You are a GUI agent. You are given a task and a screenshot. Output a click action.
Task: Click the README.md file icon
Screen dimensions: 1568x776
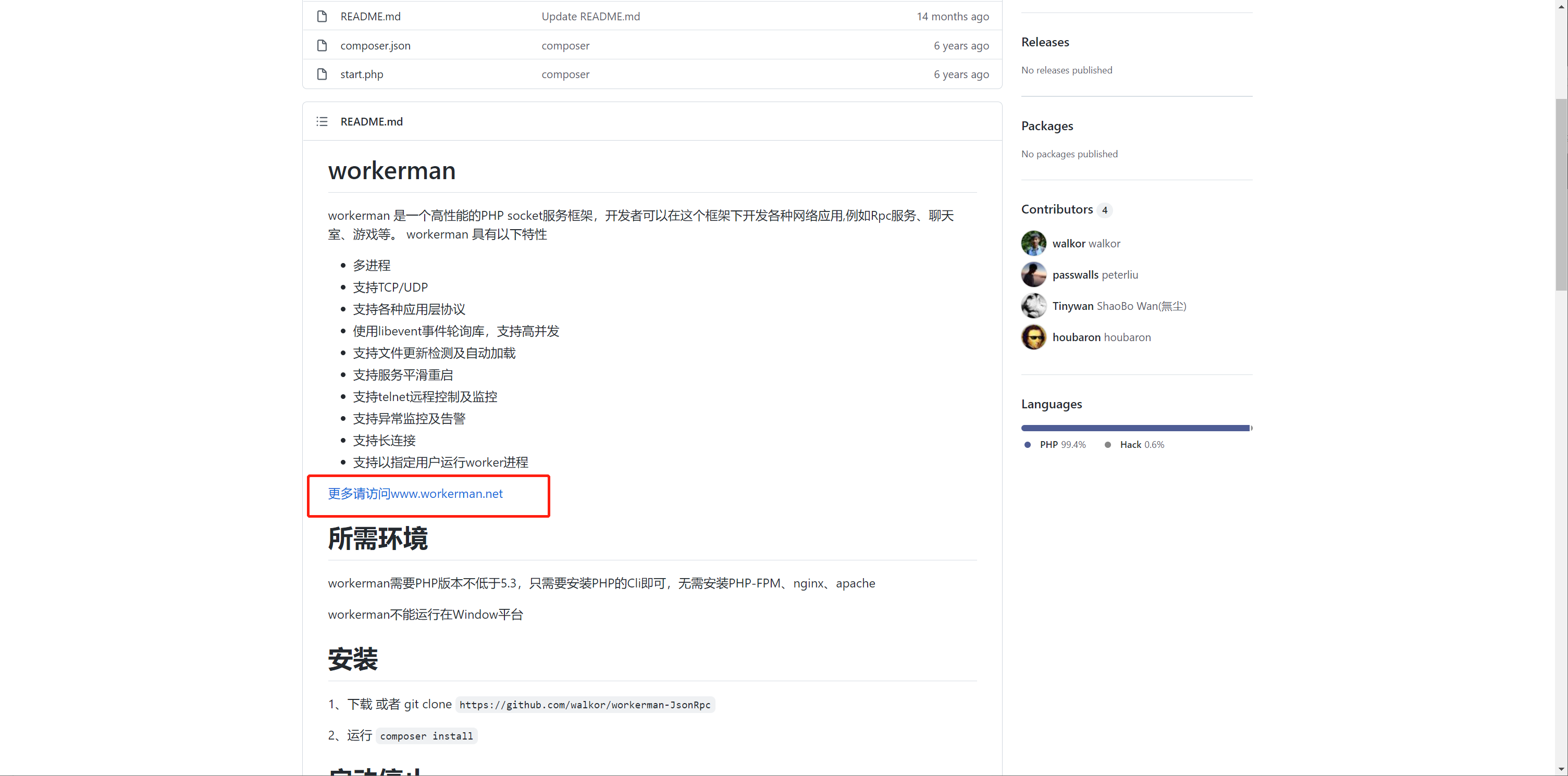(322, 17)
